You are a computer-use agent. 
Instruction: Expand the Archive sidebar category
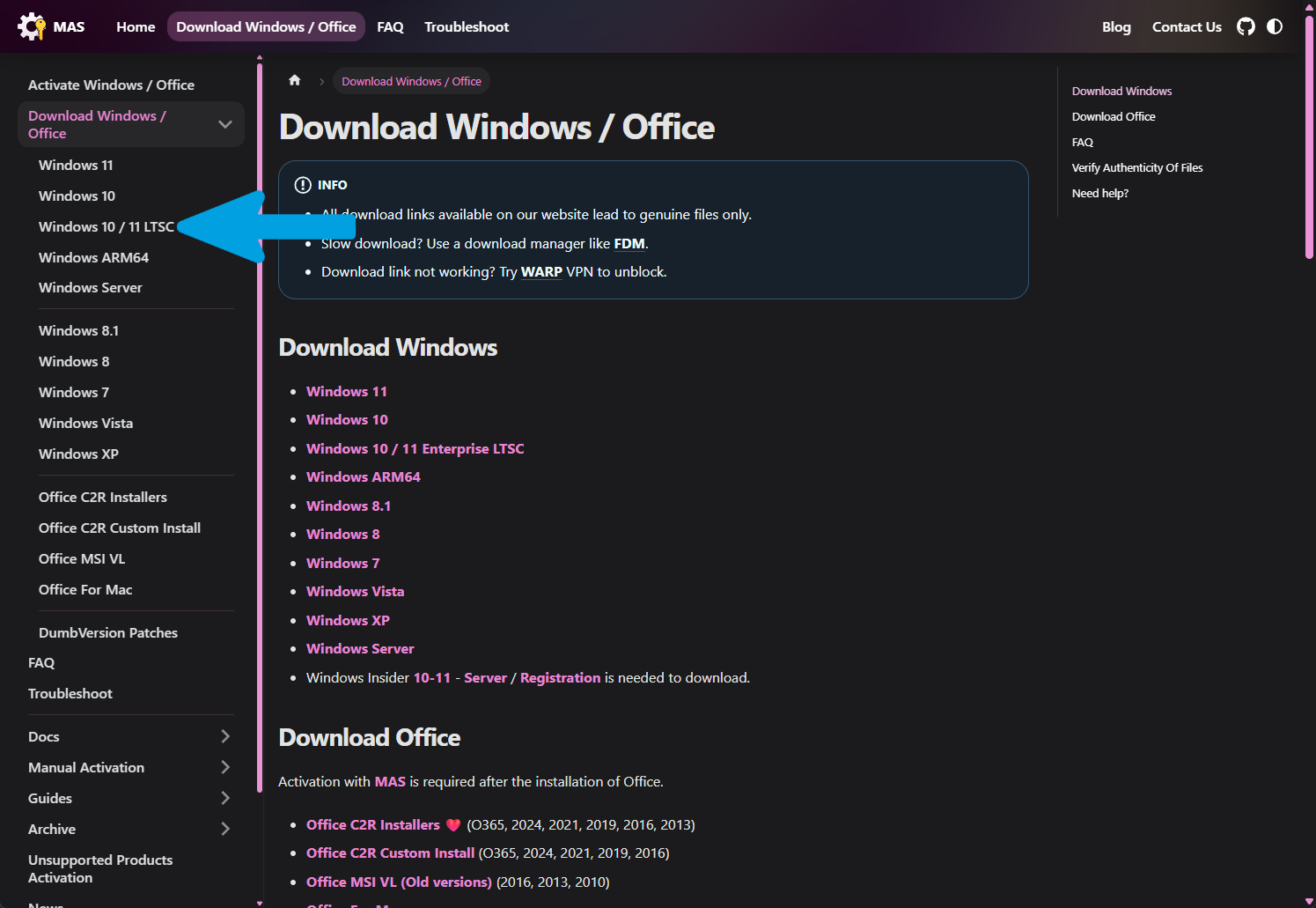225,829
